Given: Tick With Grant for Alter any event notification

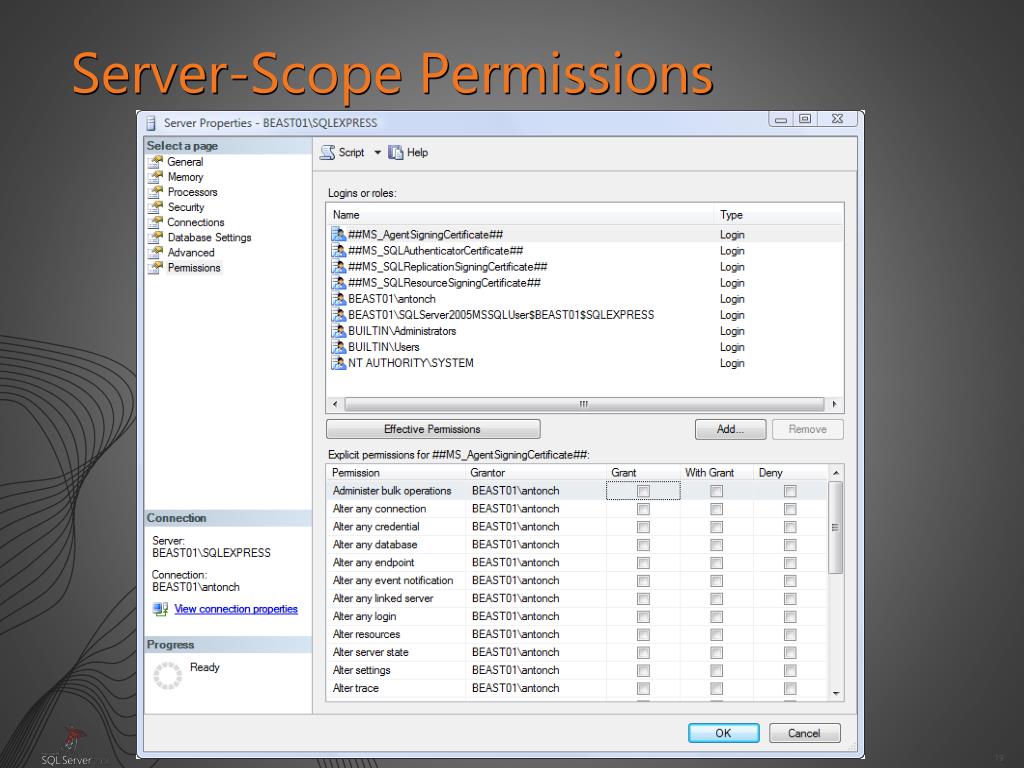Looking at the screenshot, I should pyautogui.click(x=716, y=581).
